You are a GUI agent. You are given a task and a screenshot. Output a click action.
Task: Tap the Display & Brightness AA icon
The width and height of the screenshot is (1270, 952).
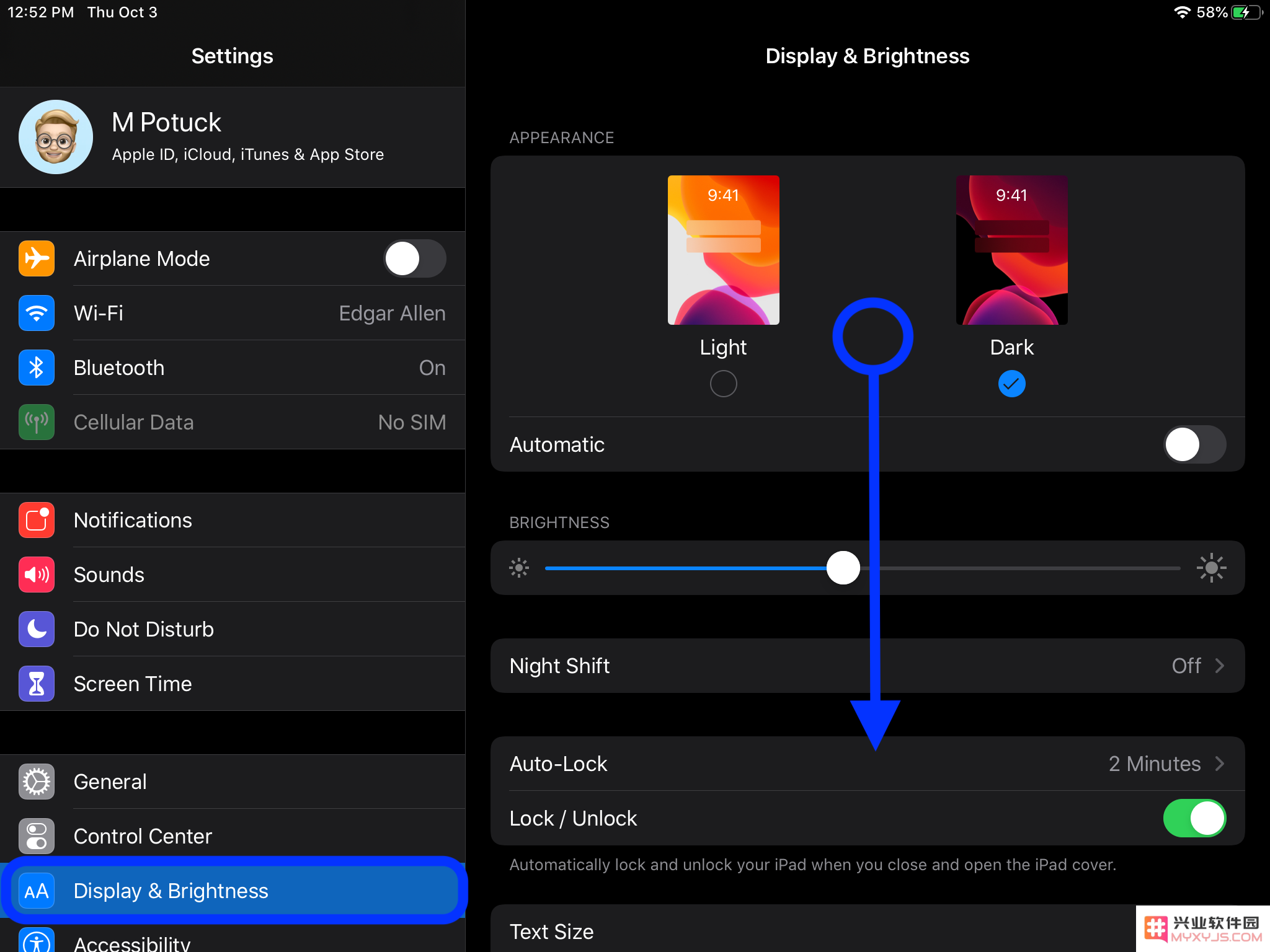click(x=37, y=891)
